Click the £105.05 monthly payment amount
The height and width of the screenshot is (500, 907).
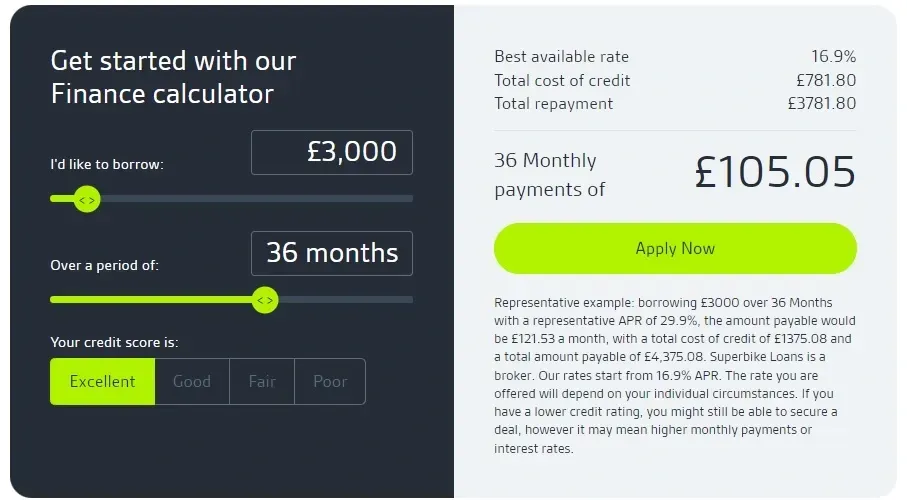775,172
